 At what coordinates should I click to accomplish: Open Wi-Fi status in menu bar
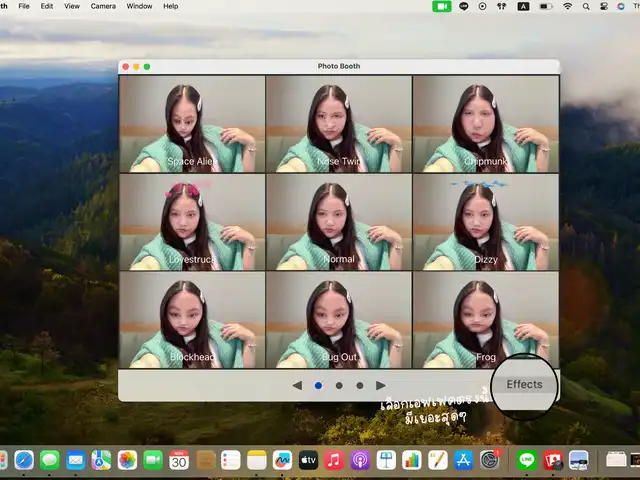point(568,6)
